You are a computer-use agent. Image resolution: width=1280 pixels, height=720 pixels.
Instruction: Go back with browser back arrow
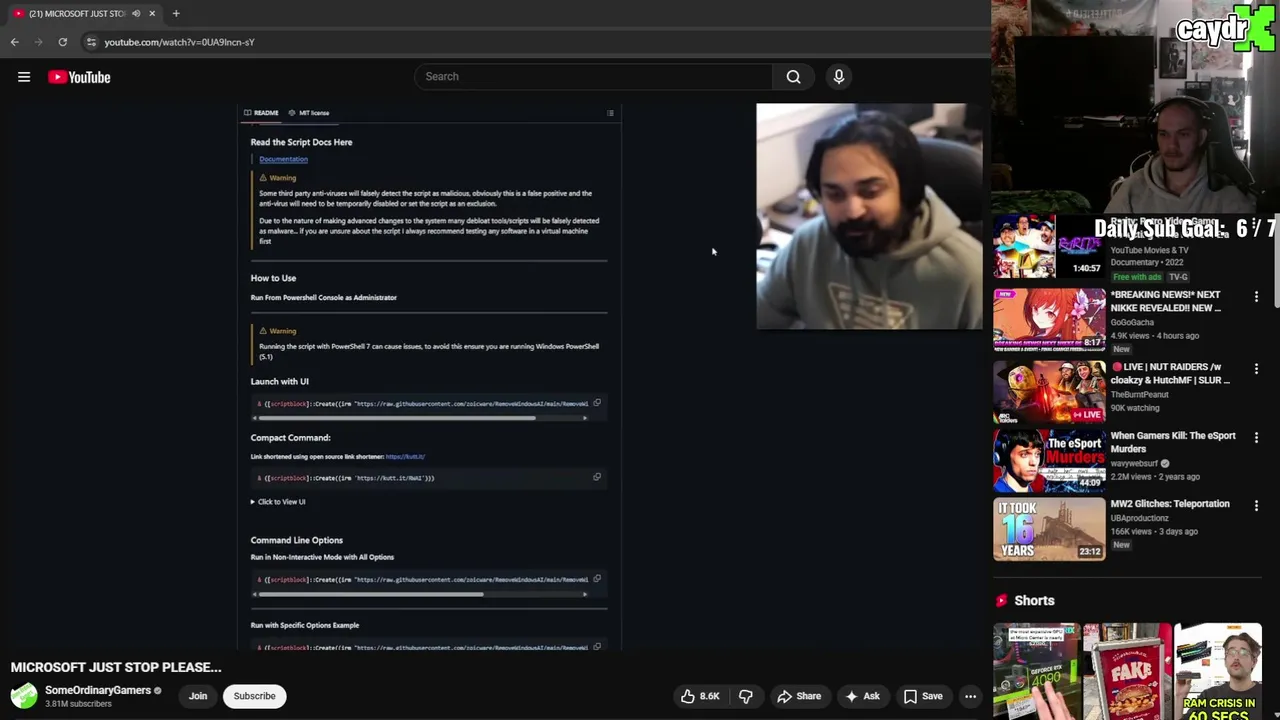coord(14,42)
